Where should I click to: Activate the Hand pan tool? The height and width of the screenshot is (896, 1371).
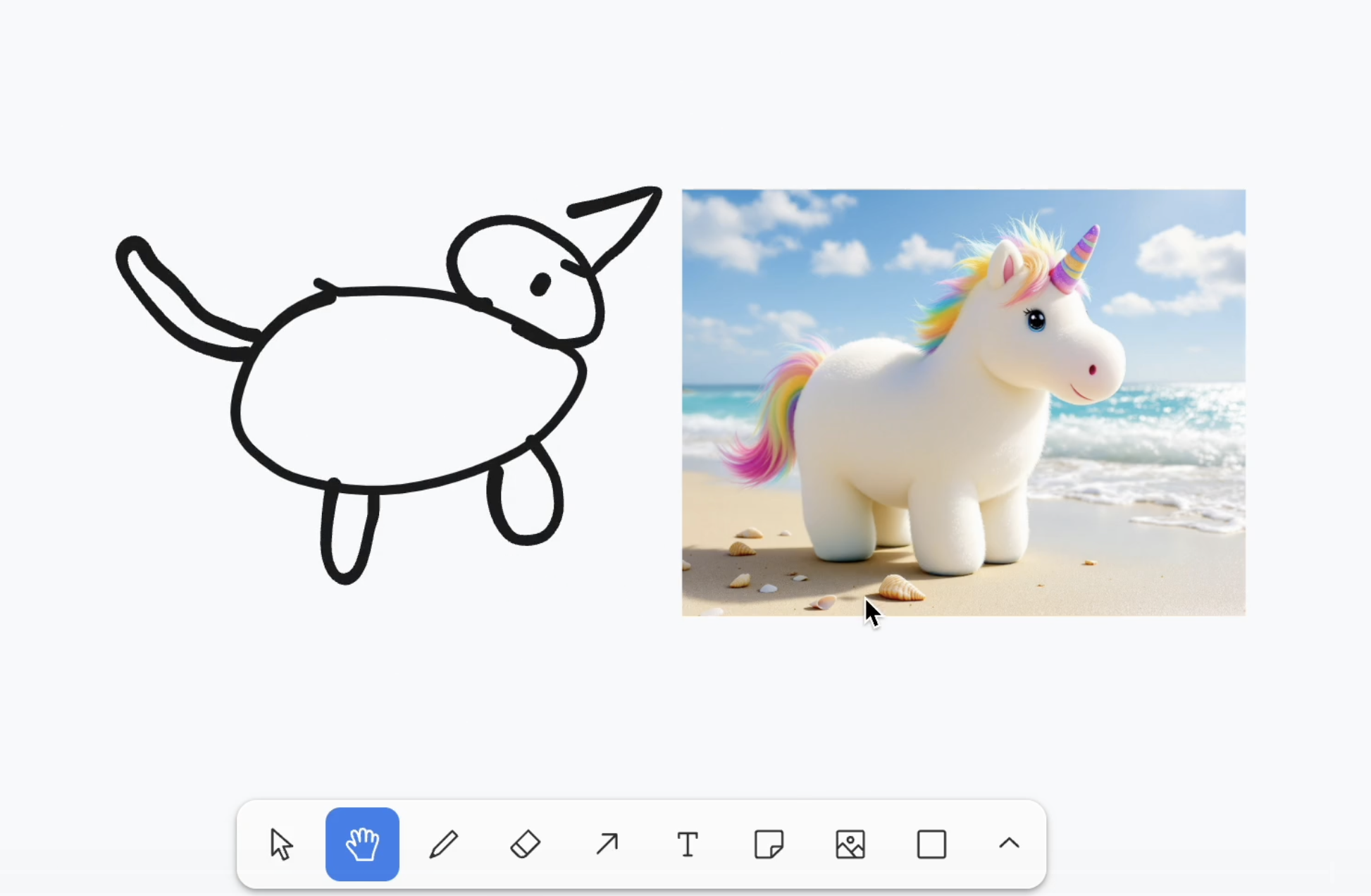(x=362, y=844)
